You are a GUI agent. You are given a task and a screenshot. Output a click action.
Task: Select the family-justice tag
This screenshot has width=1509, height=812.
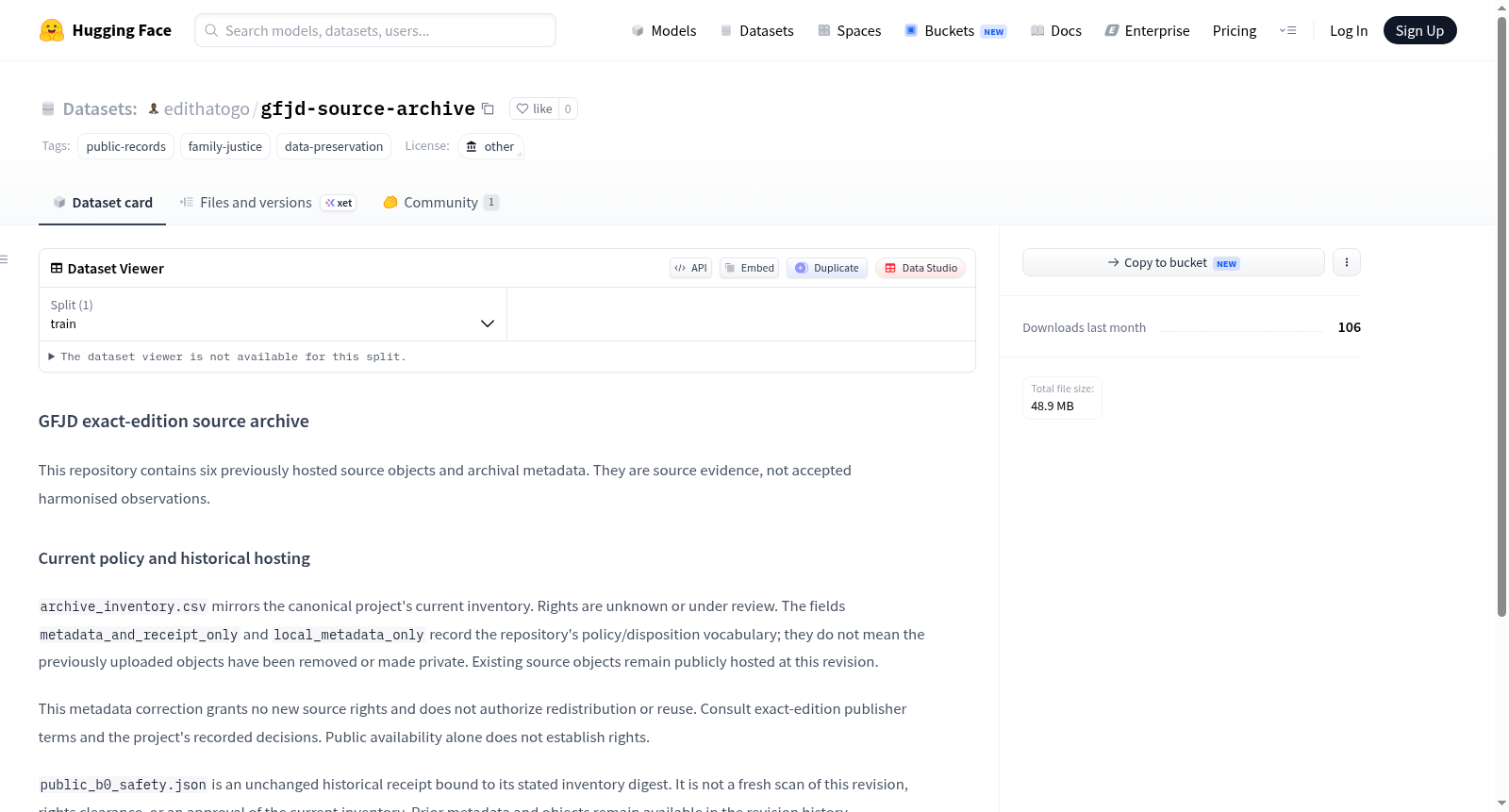(x=225, y=146)
